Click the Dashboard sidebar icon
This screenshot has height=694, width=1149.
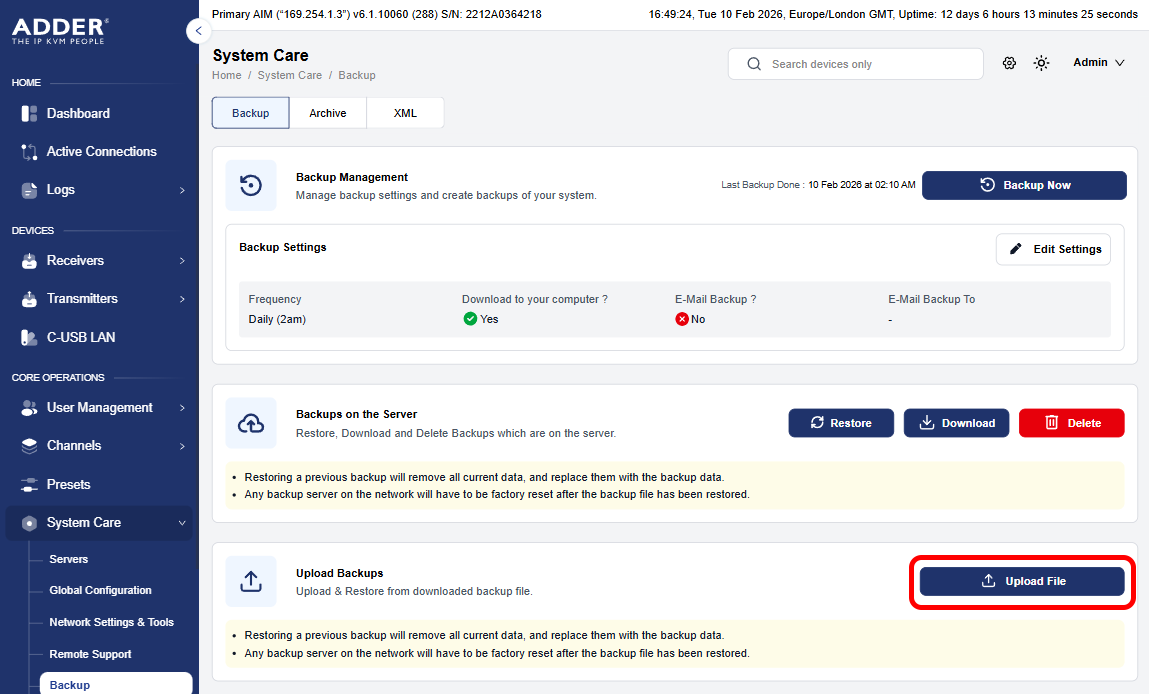pyautogui.click(x=29, y=114)
